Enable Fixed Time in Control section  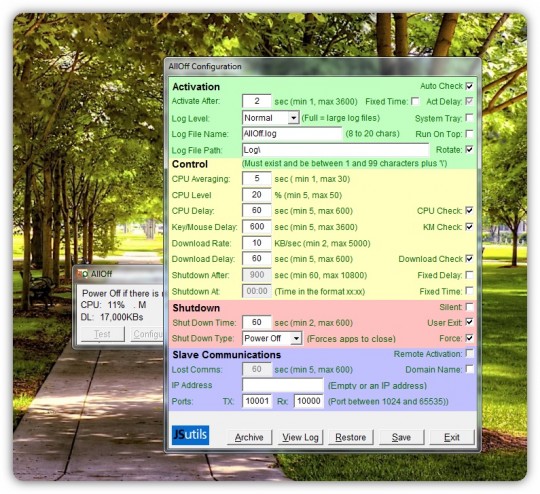point(469,291)
